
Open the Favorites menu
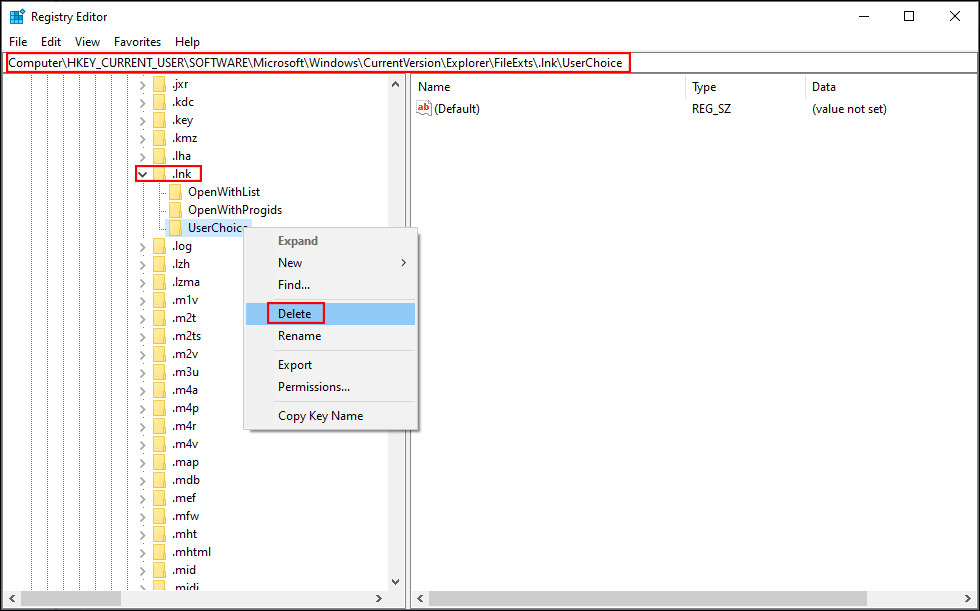138,42
